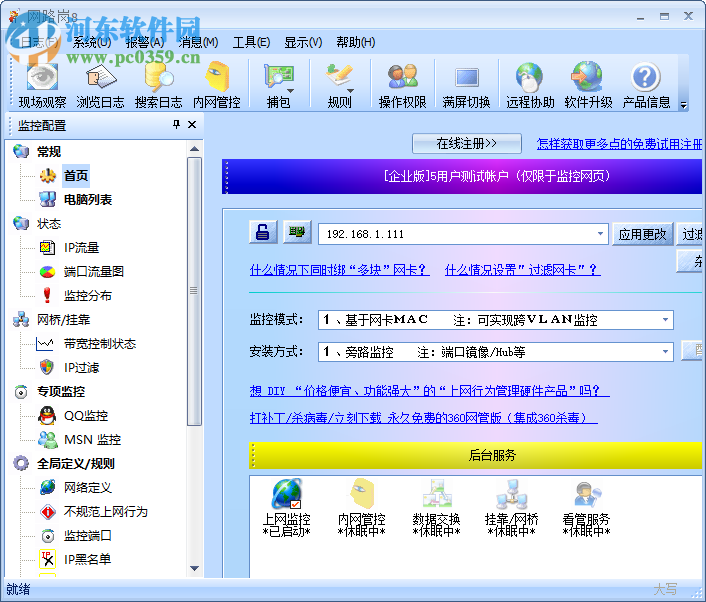Select IP黑名单 tree item

[x=87, y=559]
